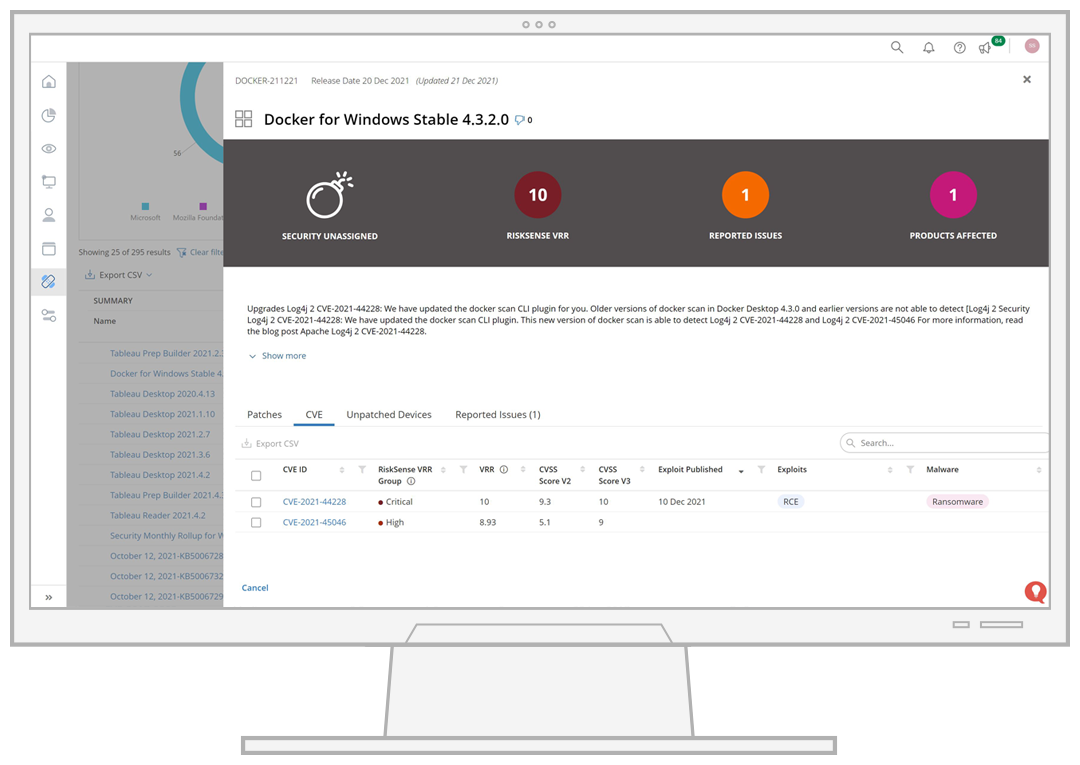Sort by RiskSense VRR Group column
Viewport: 1080px width, 765px height.
tap(443, 470)
